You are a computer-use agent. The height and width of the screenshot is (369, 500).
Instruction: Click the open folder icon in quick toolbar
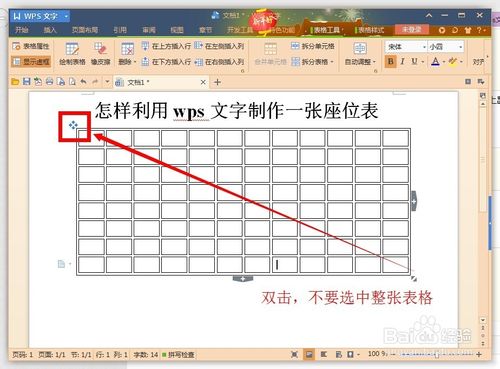click(15, 82)
